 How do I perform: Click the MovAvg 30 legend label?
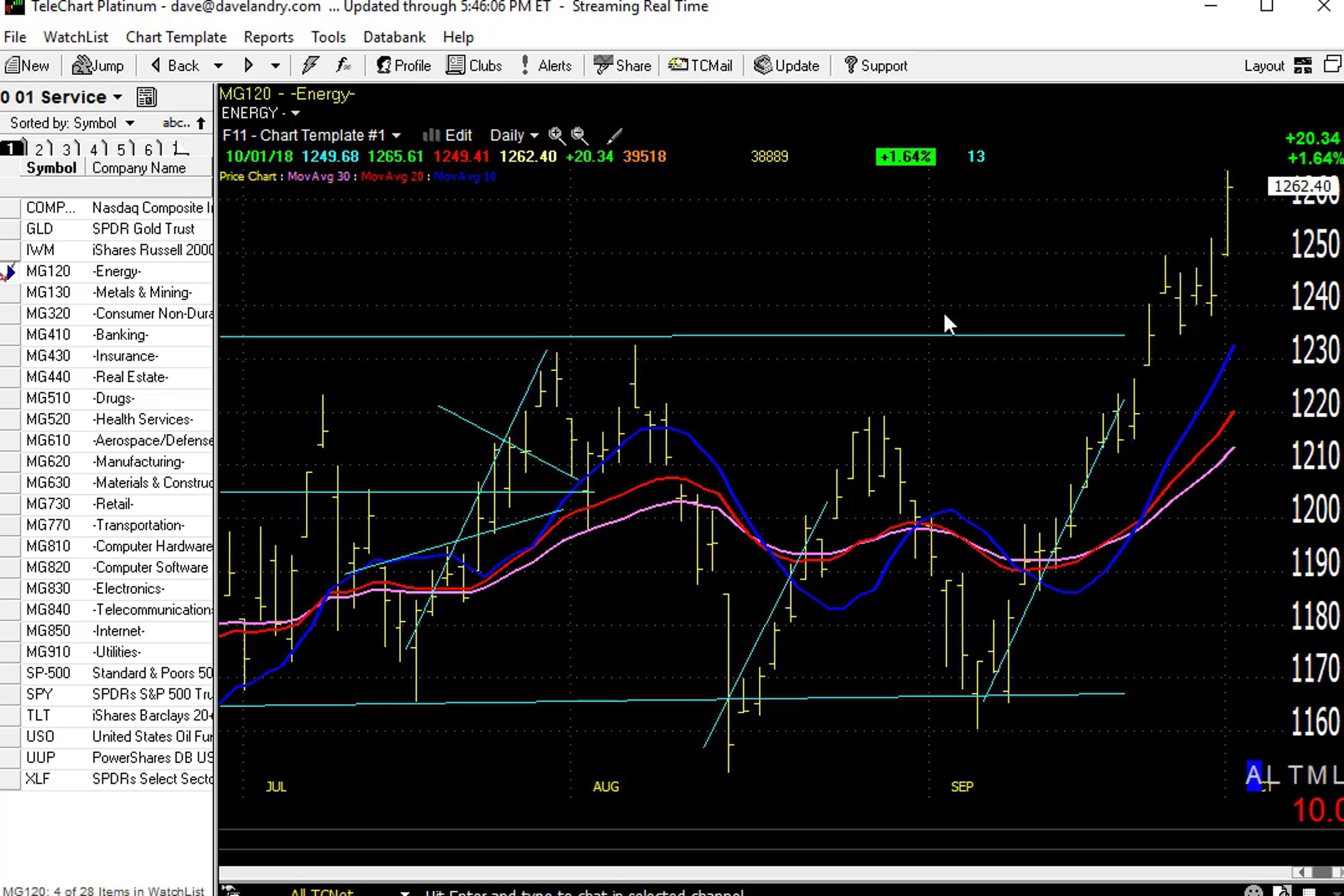318,176
